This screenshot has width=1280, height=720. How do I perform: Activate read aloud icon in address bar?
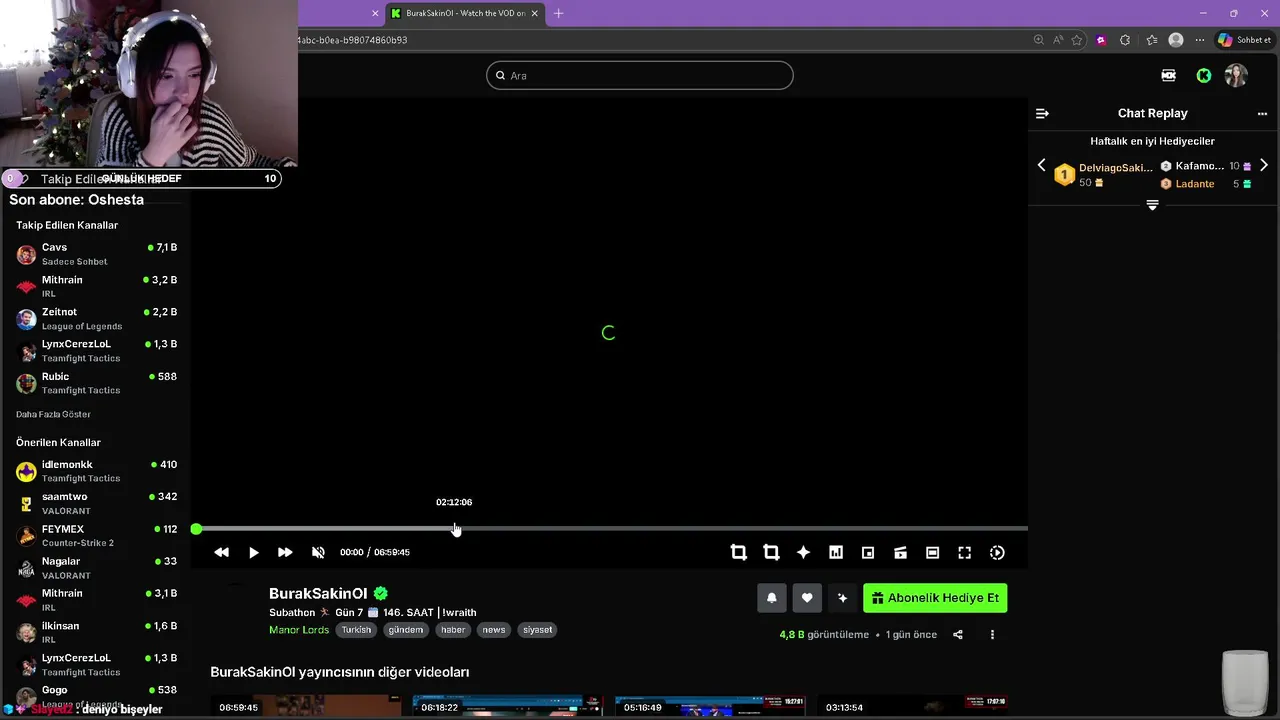[x=1058, y=40]
